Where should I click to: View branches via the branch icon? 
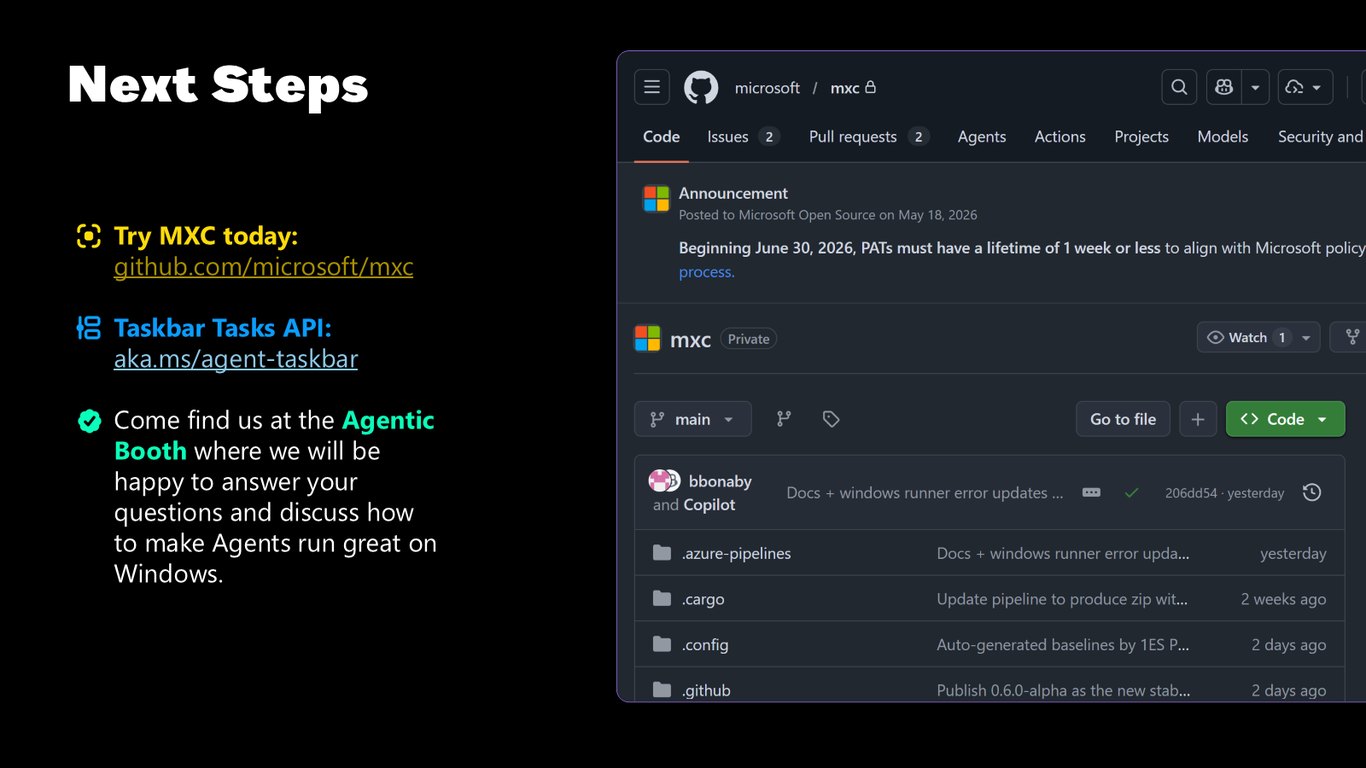coord(784,419)
